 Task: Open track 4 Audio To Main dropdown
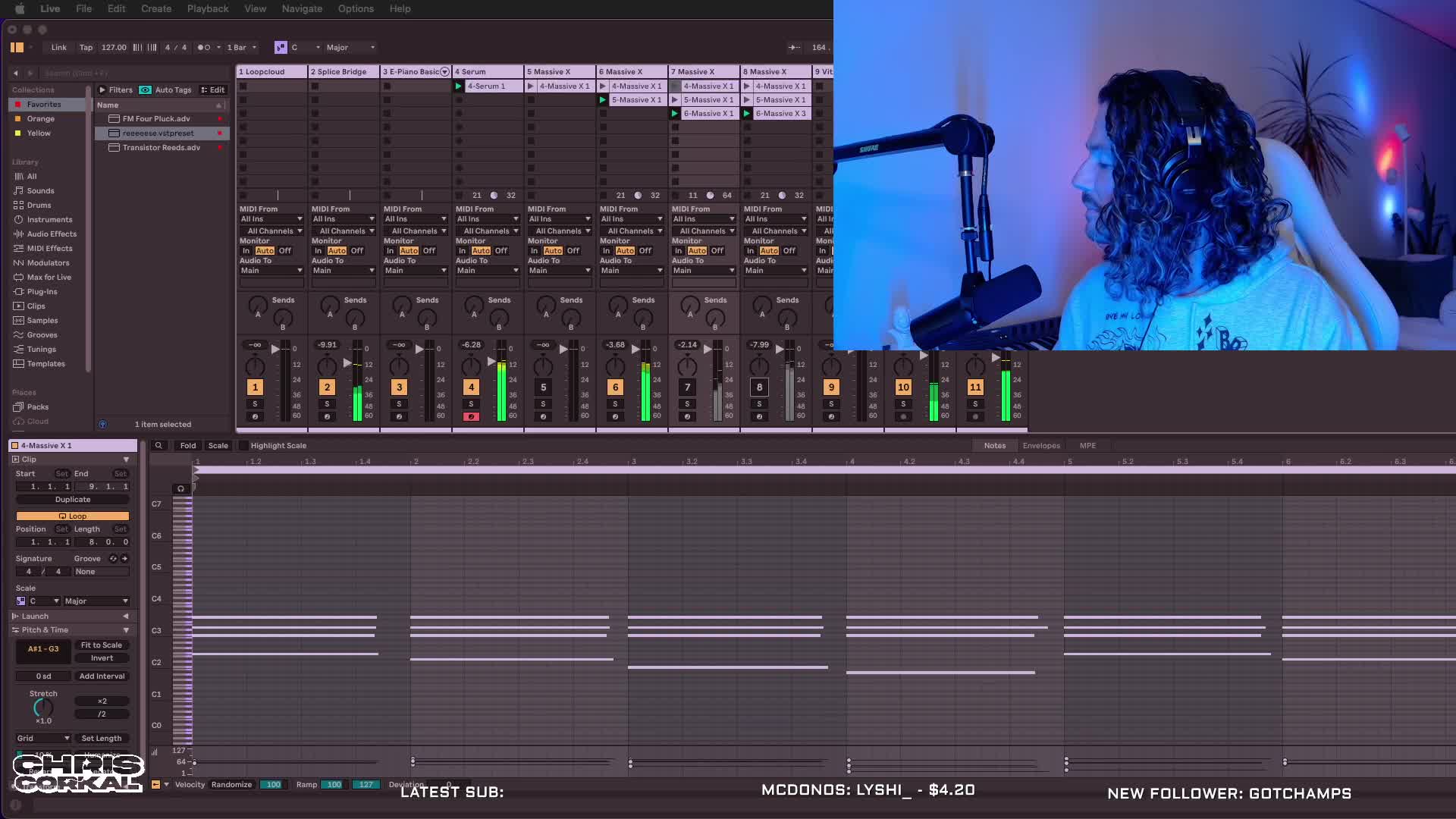[x=488, y=270]
